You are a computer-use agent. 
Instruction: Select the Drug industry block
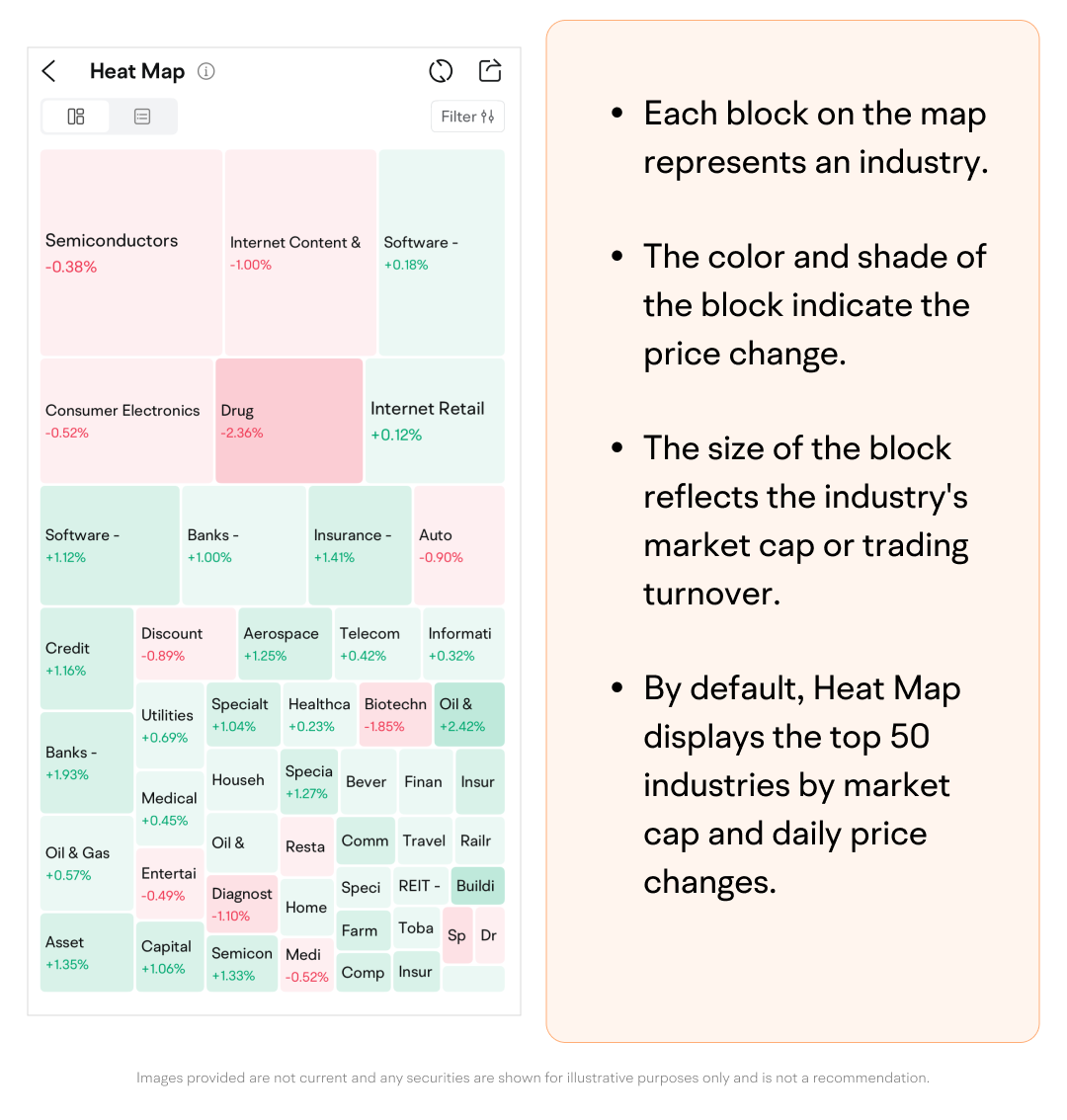(x=288, y=421)
